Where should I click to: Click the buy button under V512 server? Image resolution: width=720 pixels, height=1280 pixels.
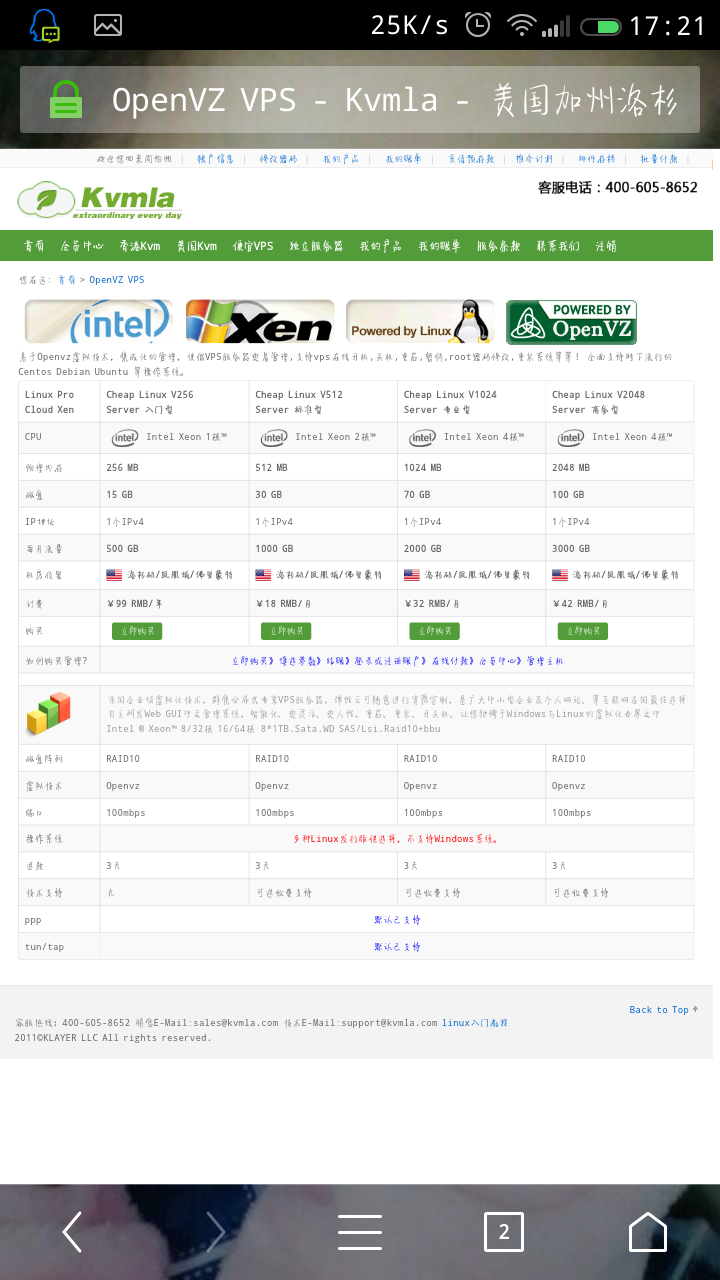pyautogui.click(x=286, y=631)
